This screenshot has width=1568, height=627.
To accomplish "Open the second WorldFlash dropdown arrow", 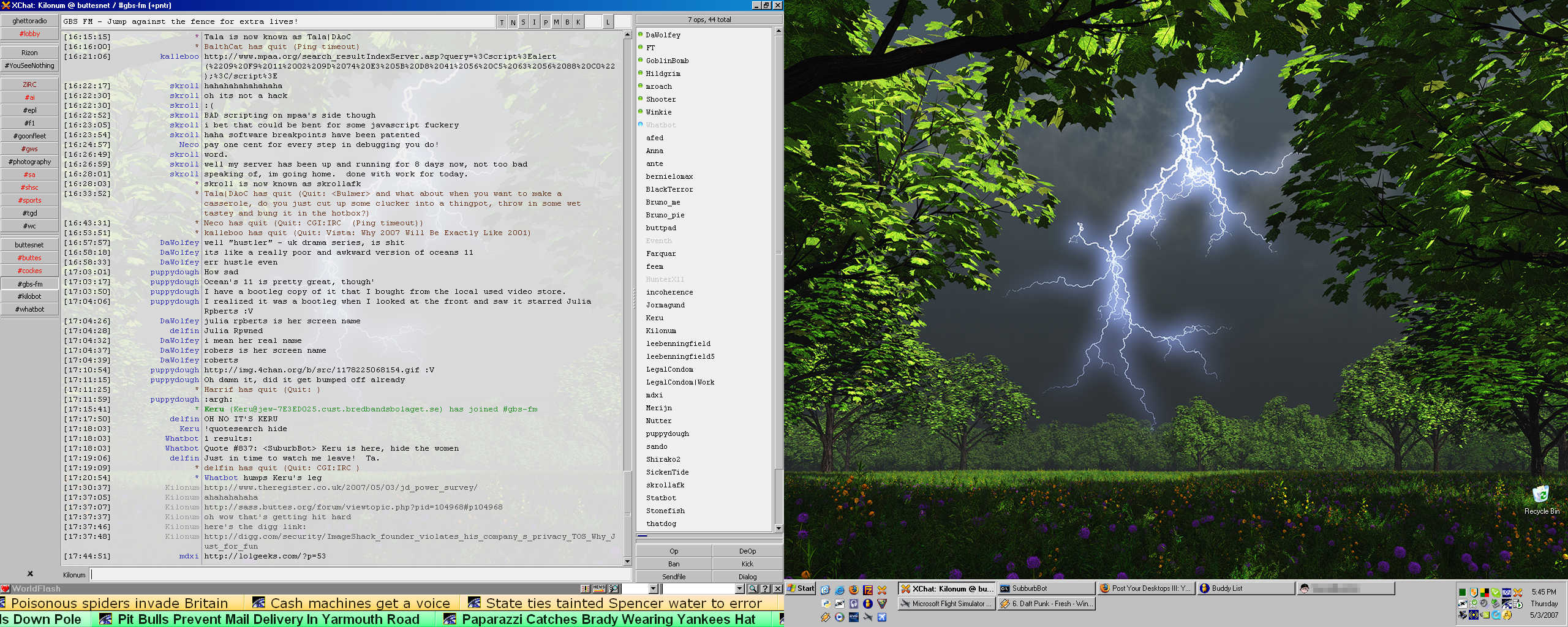I will pyautogui.click(x=739, y=588).
